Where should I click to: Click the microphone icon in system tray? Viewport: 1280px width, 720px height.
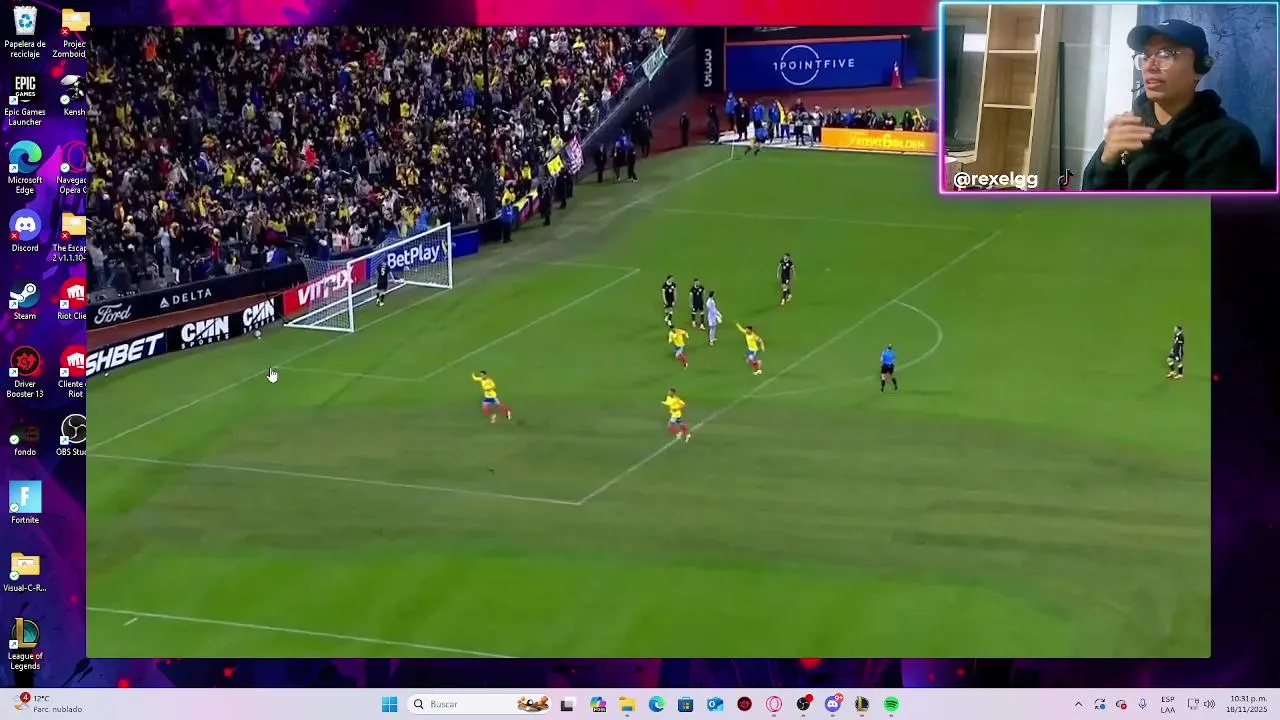tap(1143, 704)
